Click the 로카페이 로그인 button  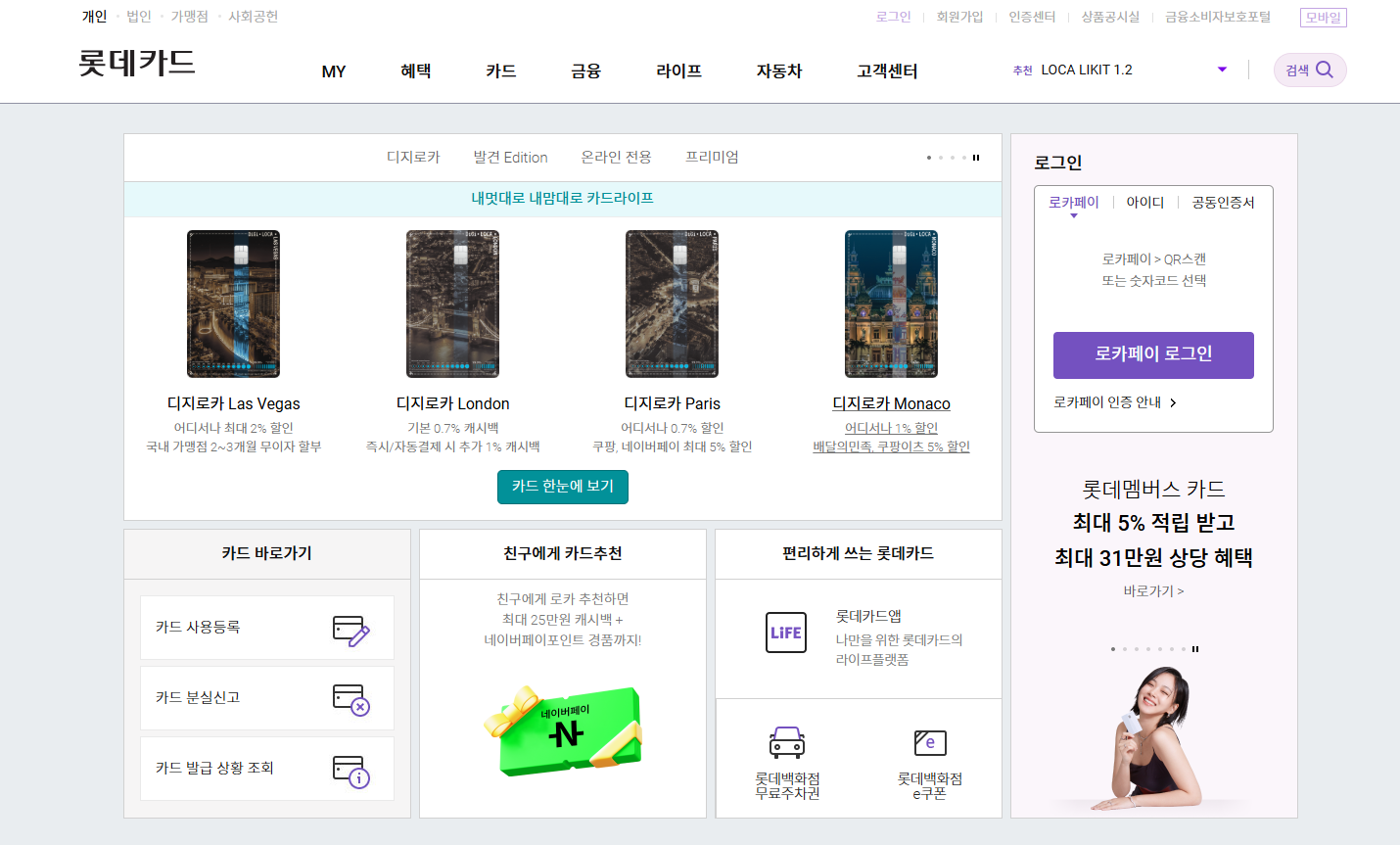pos(1153,354)
